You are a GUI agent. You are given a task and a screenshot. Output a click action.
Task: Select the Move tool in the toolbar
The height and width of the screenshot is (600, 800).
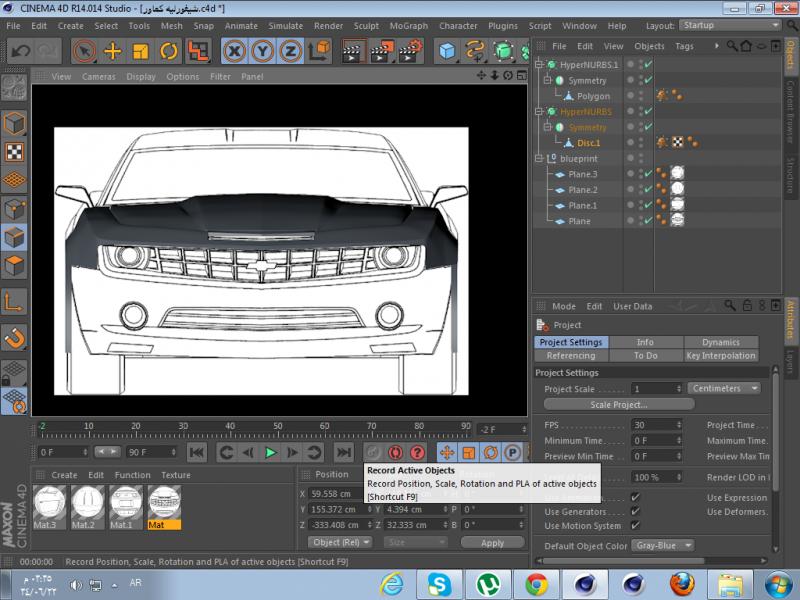coord(112,51)
